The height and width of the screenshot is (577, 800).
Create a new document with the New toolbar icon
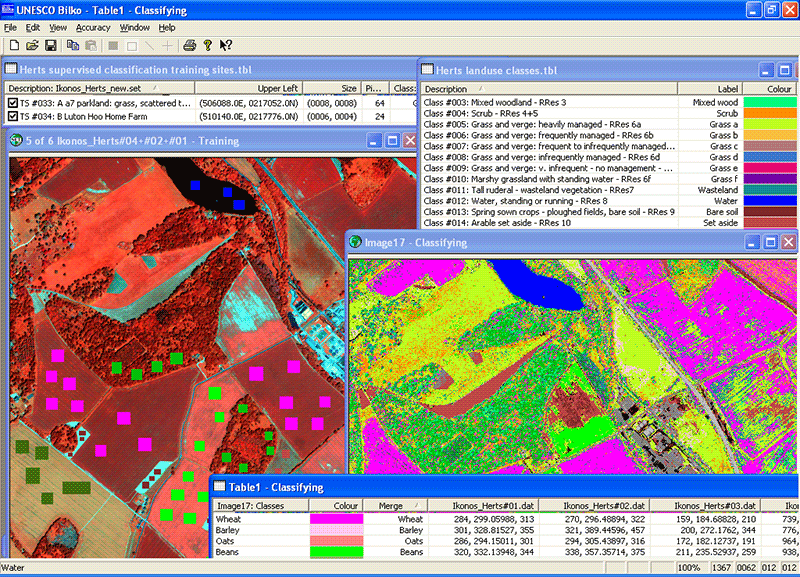click(14, 45)
